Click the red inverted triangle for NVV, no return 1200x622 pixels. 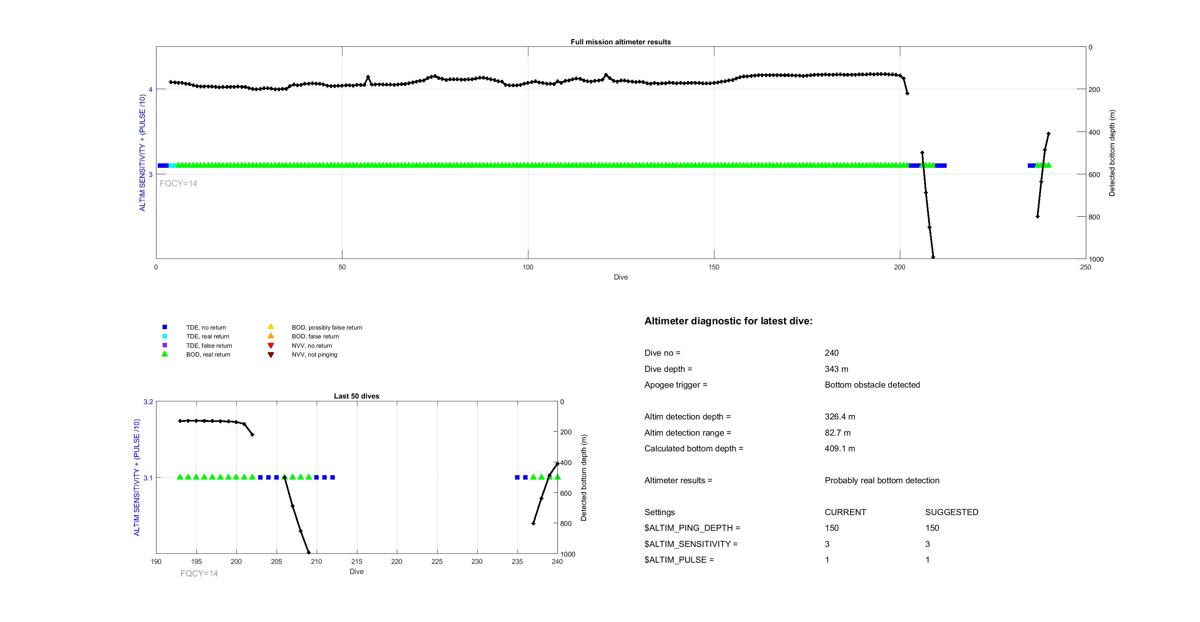tap(270, 345)
